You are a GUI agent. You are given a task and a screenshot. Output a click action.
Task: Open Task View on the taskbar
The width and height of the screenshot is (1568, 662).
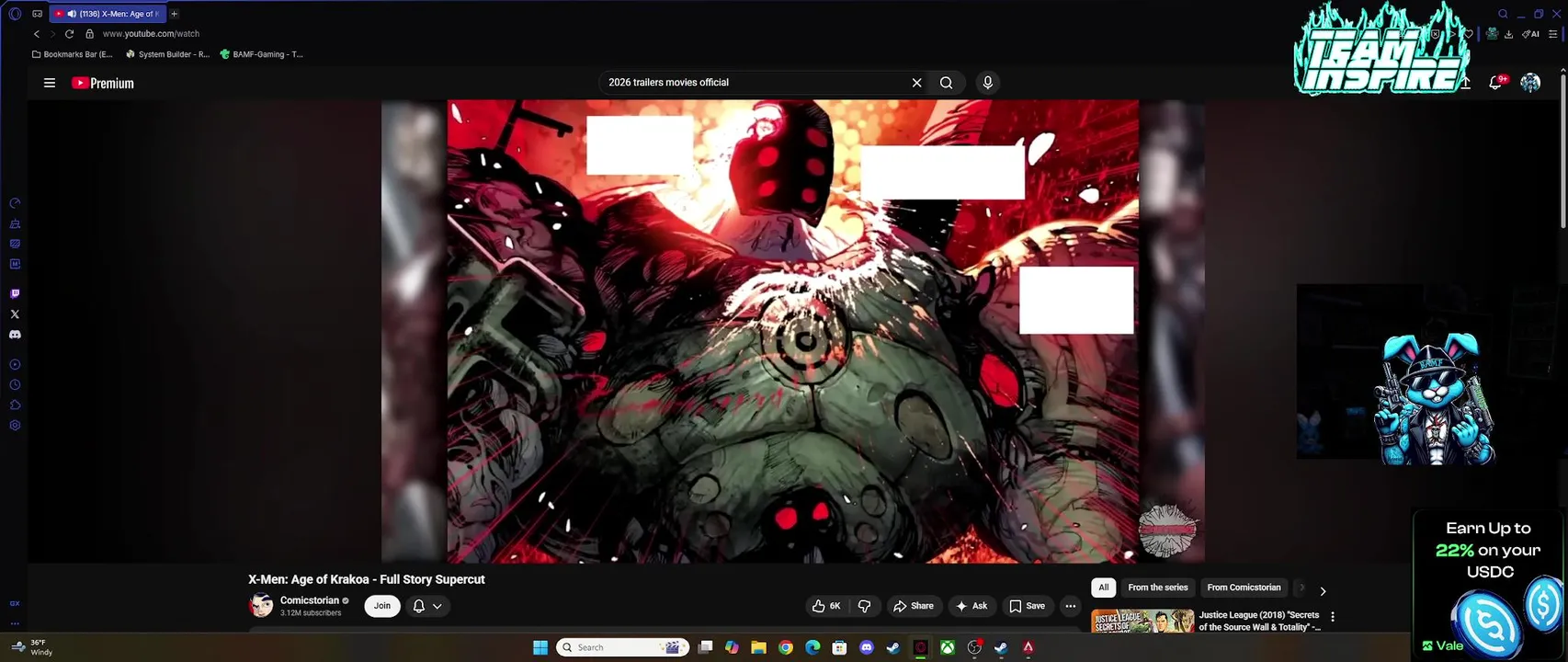[x=705, y=647]
